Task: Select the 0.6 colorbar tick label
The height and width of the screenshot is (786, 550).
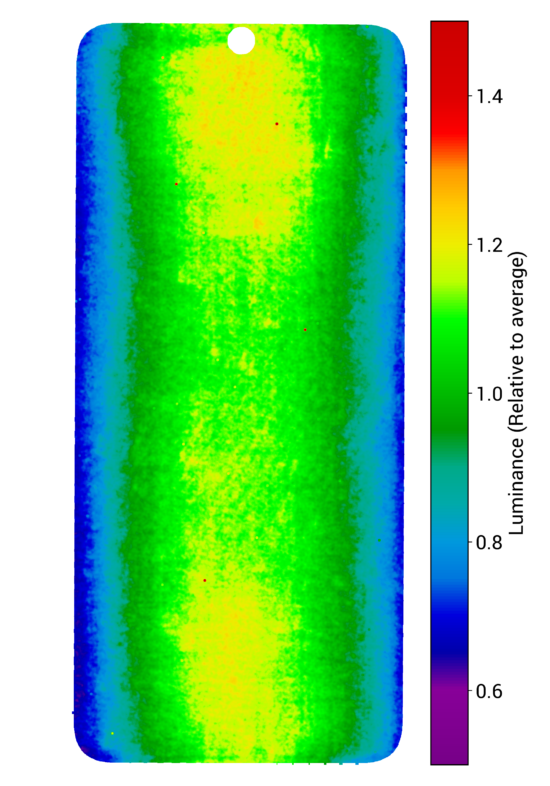Action: pyautogui.click(x=489, y=691)
